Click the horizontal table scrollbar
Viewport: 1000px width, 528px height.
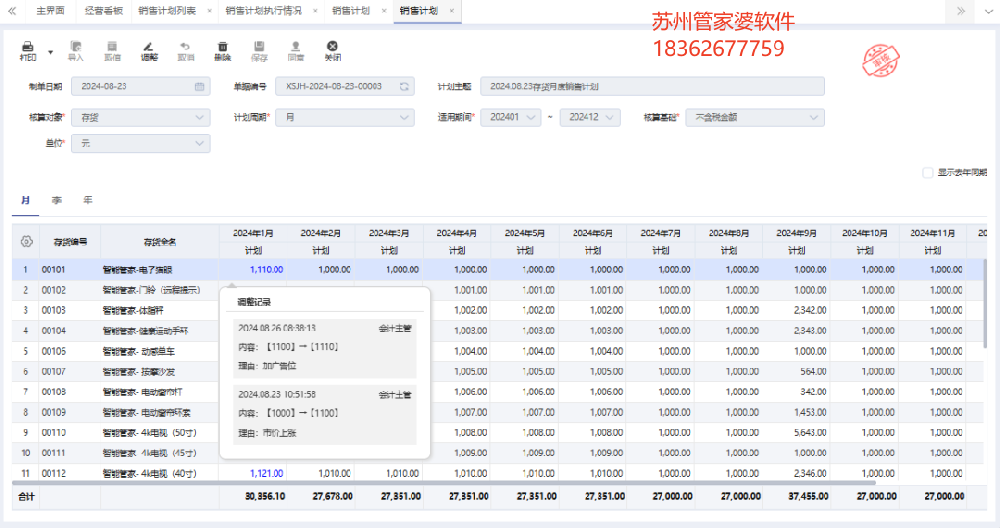click(x=443, y=484)
